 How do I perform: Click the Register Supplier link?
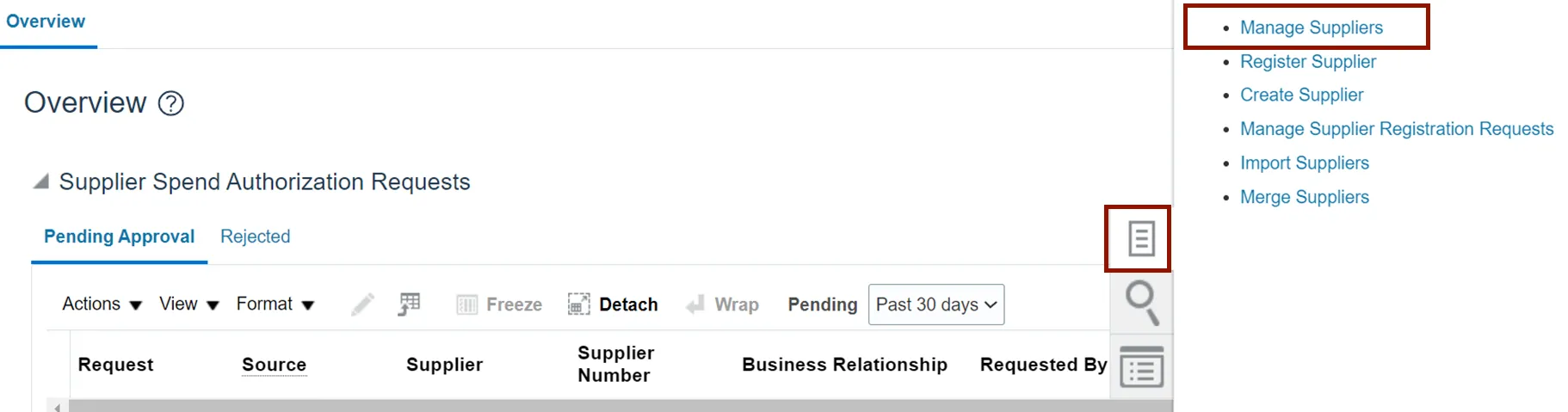click(x=1307, y=62)
